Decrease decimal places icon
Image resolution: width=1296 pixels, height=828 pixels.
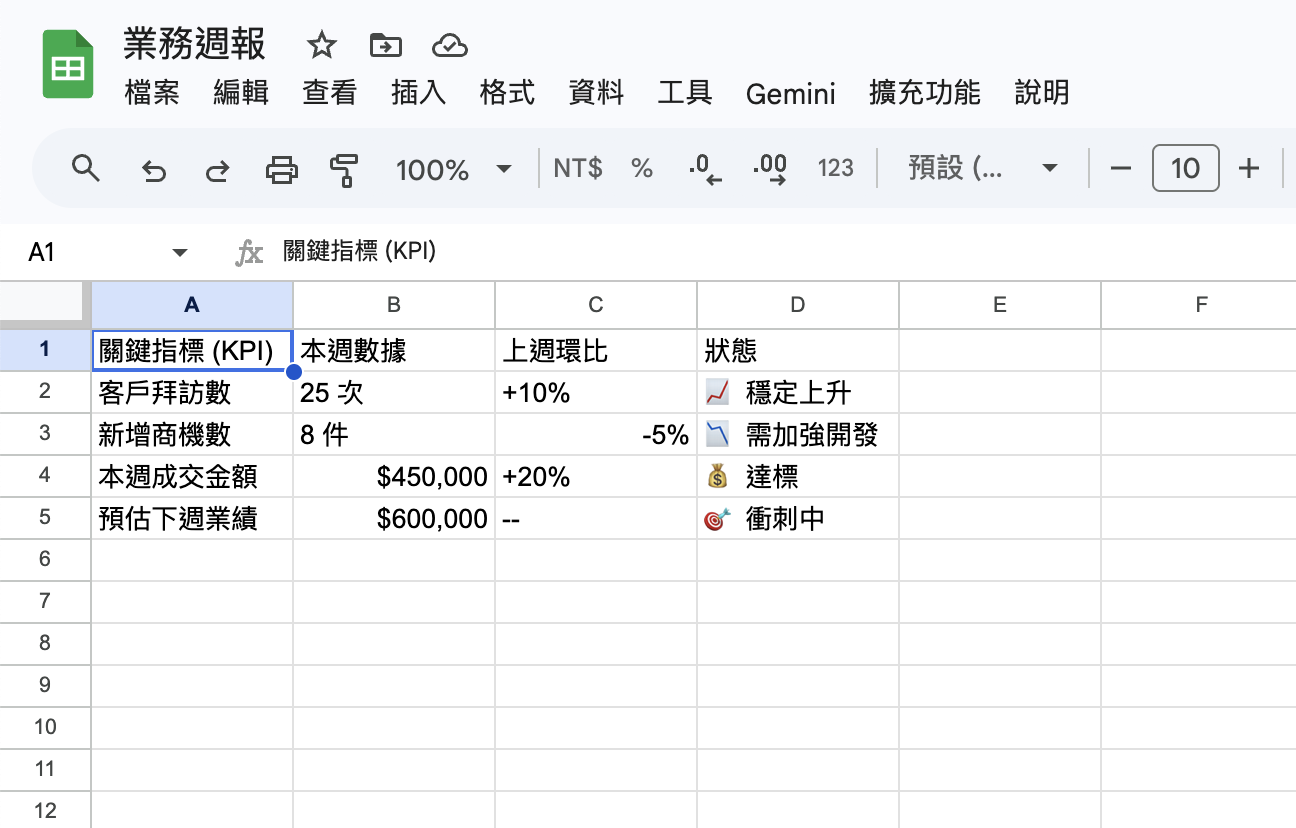pos(703,169)
